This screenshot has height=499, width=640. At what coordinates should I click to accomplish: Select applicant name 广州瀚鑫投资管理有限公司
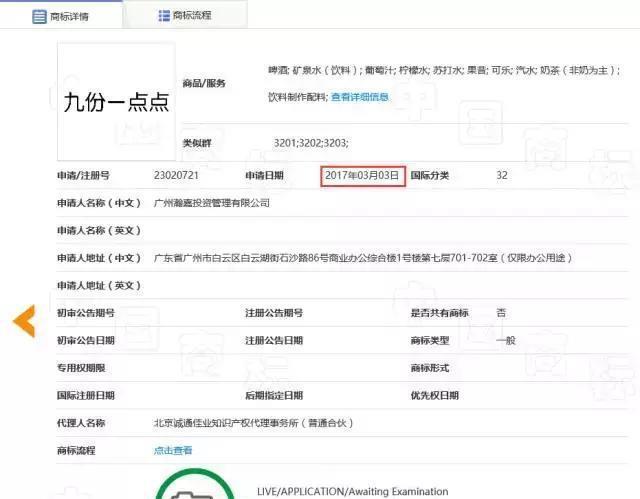(211, 203)
